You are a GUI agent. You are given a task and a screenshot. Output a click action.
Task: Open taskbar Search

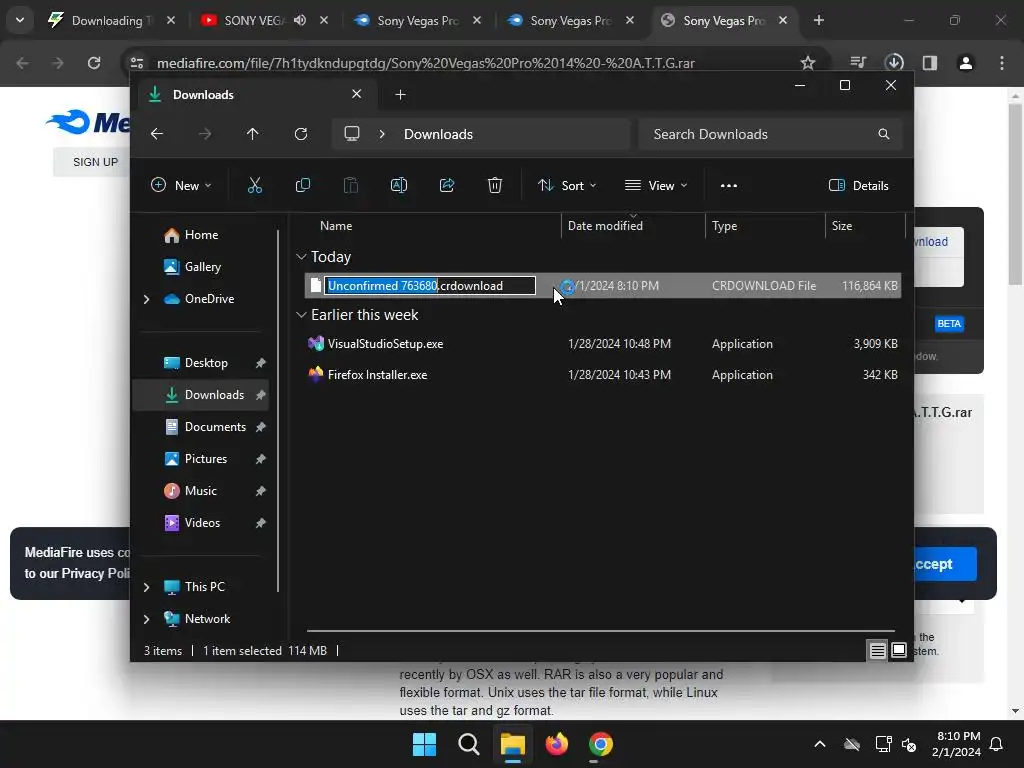point(468,744)
